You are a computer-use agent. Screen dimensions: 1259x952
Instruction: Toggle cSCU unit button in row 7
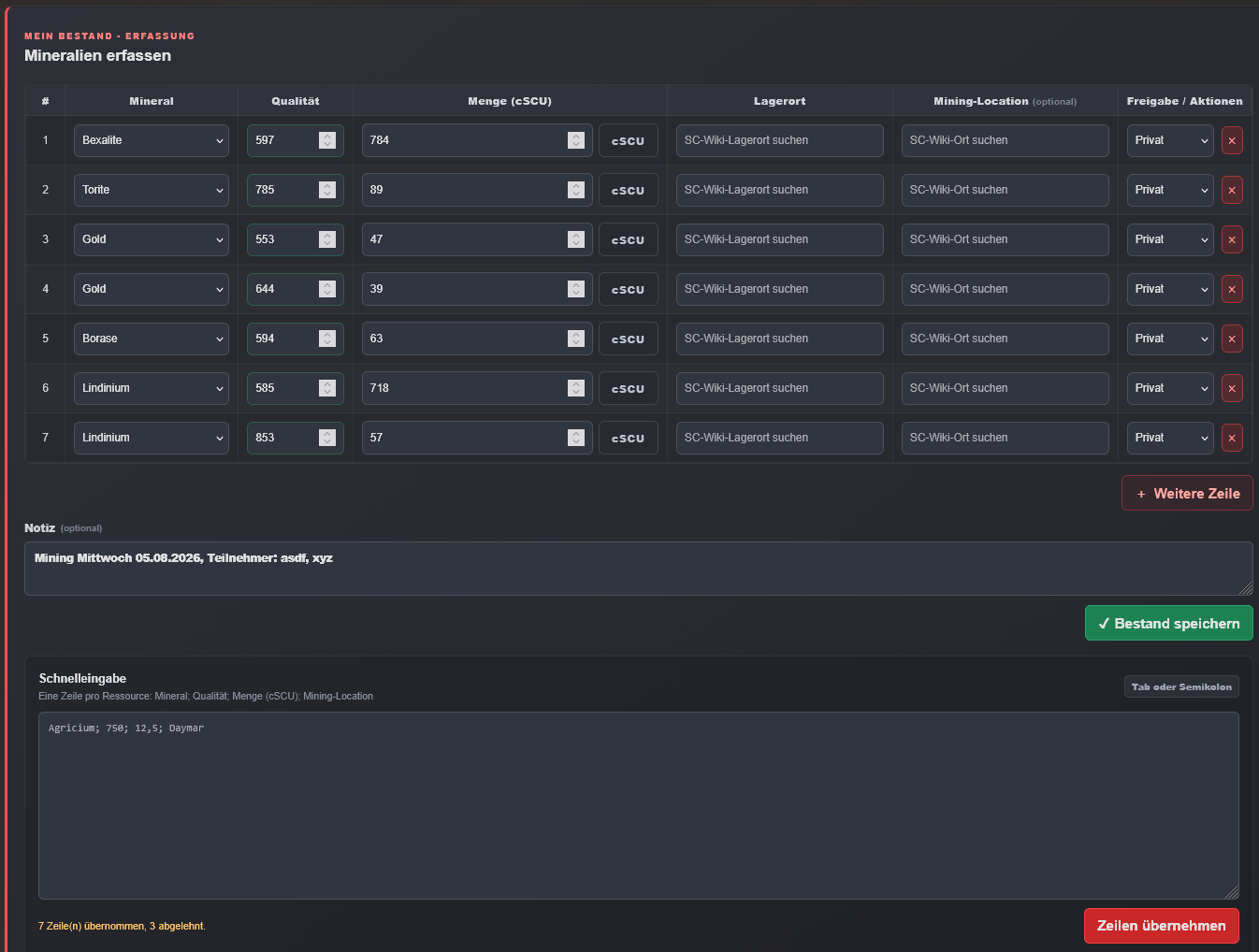click(x=629, y=438)
